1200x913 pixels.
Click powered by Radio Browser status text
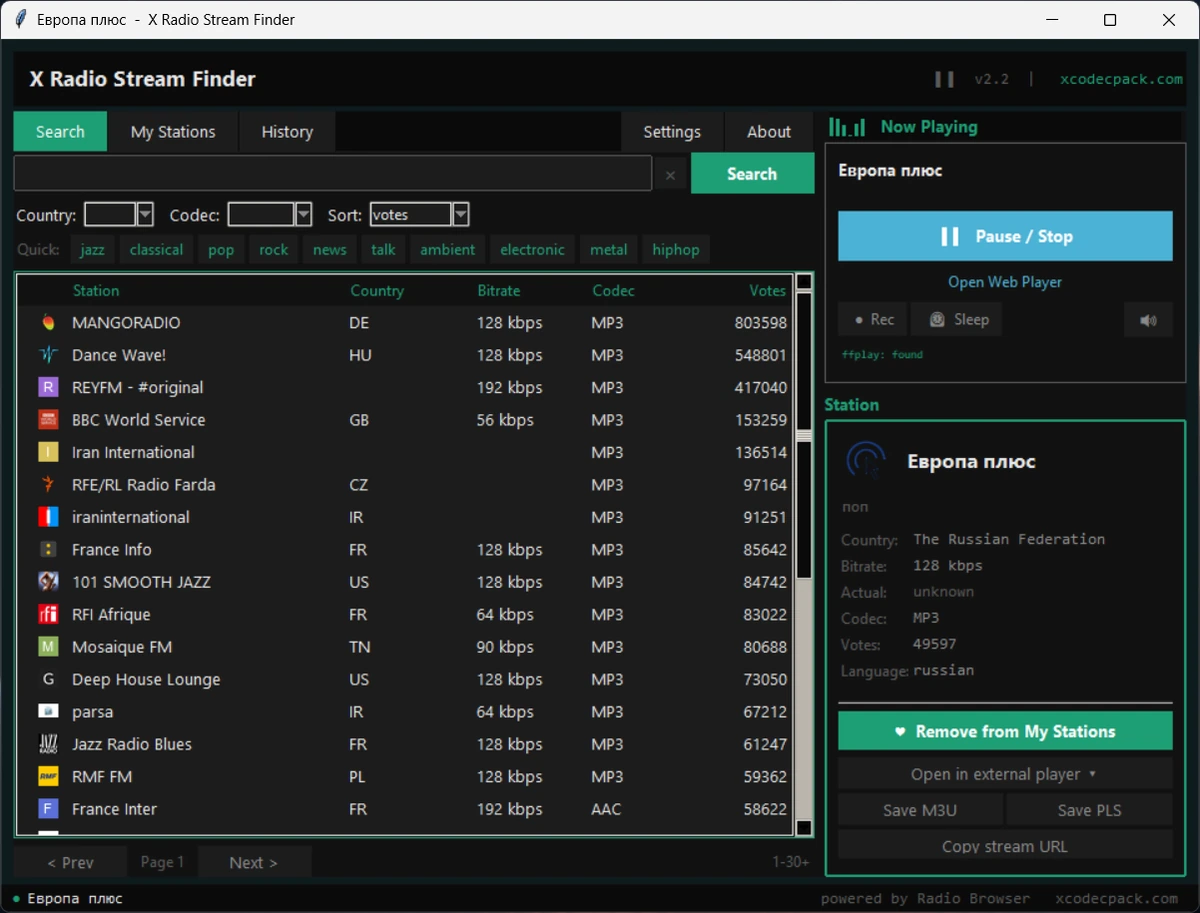[x=925, y=899]
